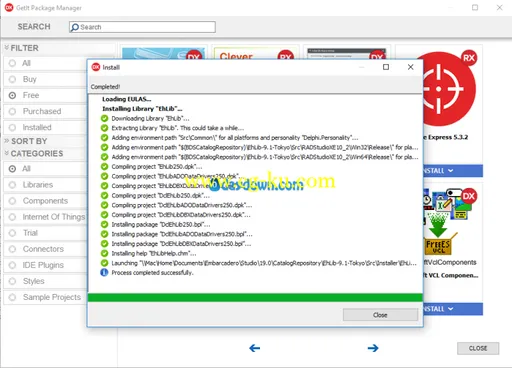Select the Connectors category radio button
The image size is (512, 368).
pyautogui.click(x=12, y=249)
